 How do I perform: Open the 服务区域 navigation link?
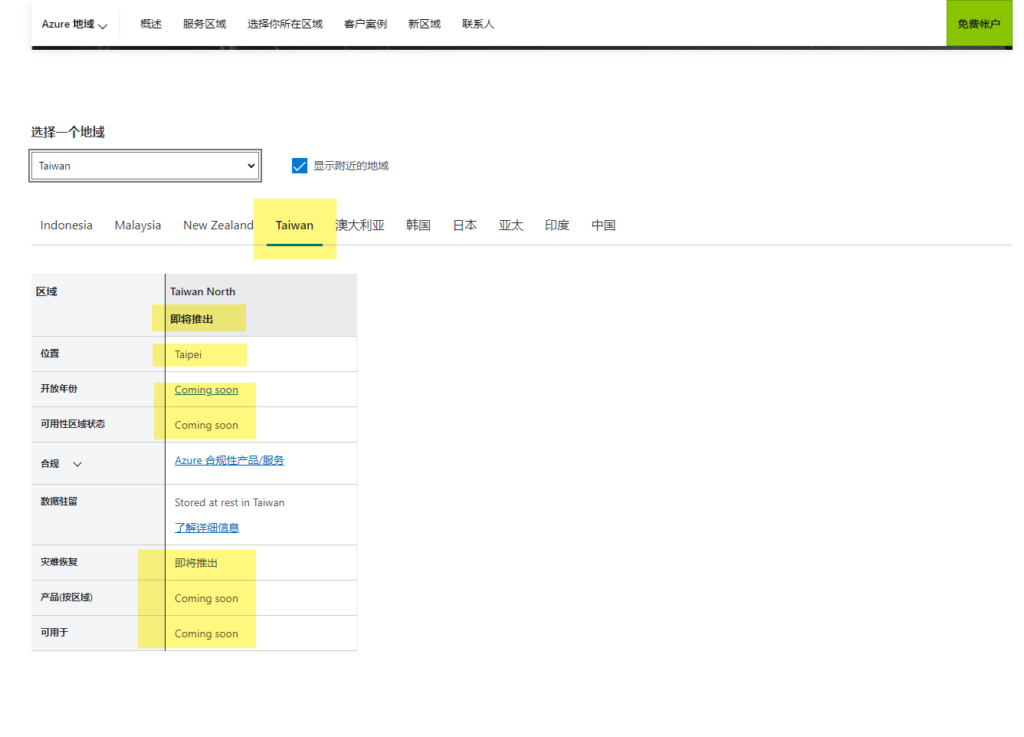(204, 24)
